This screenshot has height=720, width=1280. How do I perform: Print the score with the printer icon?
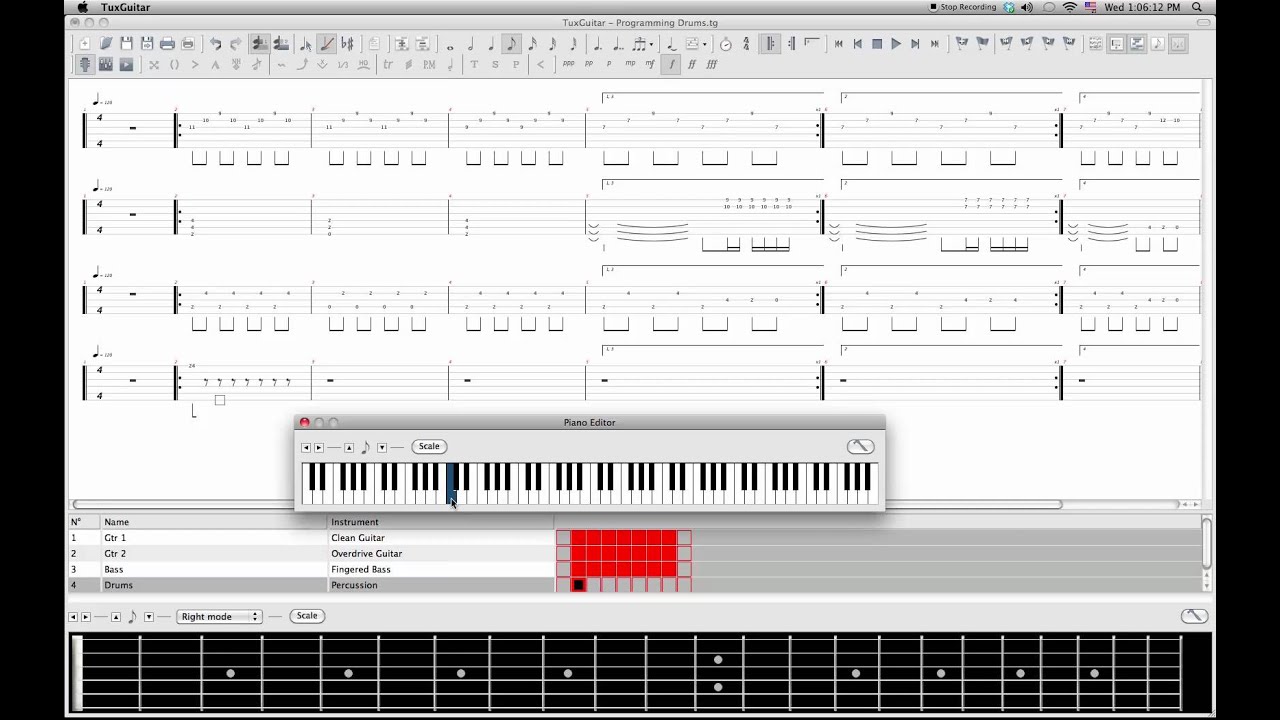[167, 43]
